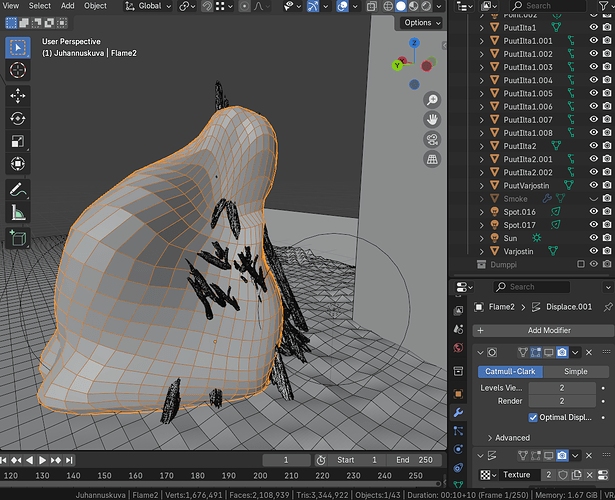
Task: Switch perspective/orthographic grid icon
Action: (432, 159)
